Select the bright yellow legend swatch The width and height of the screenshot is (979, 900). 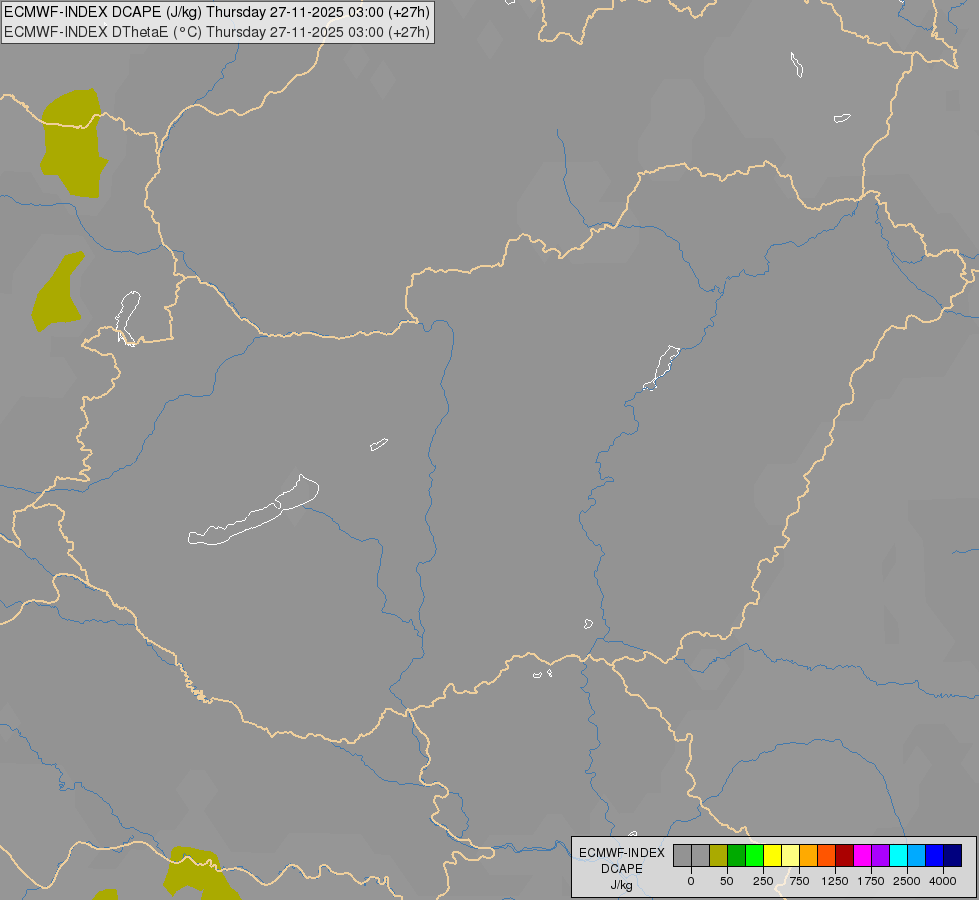[x=772, y=856]
